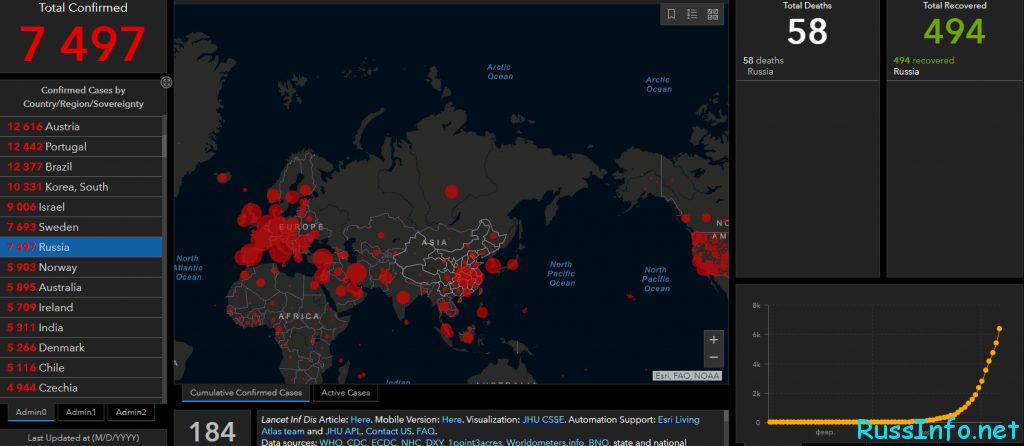
Task: Switch to Active Cases tab
Action: pyautogui.click(x=345, y=392)
